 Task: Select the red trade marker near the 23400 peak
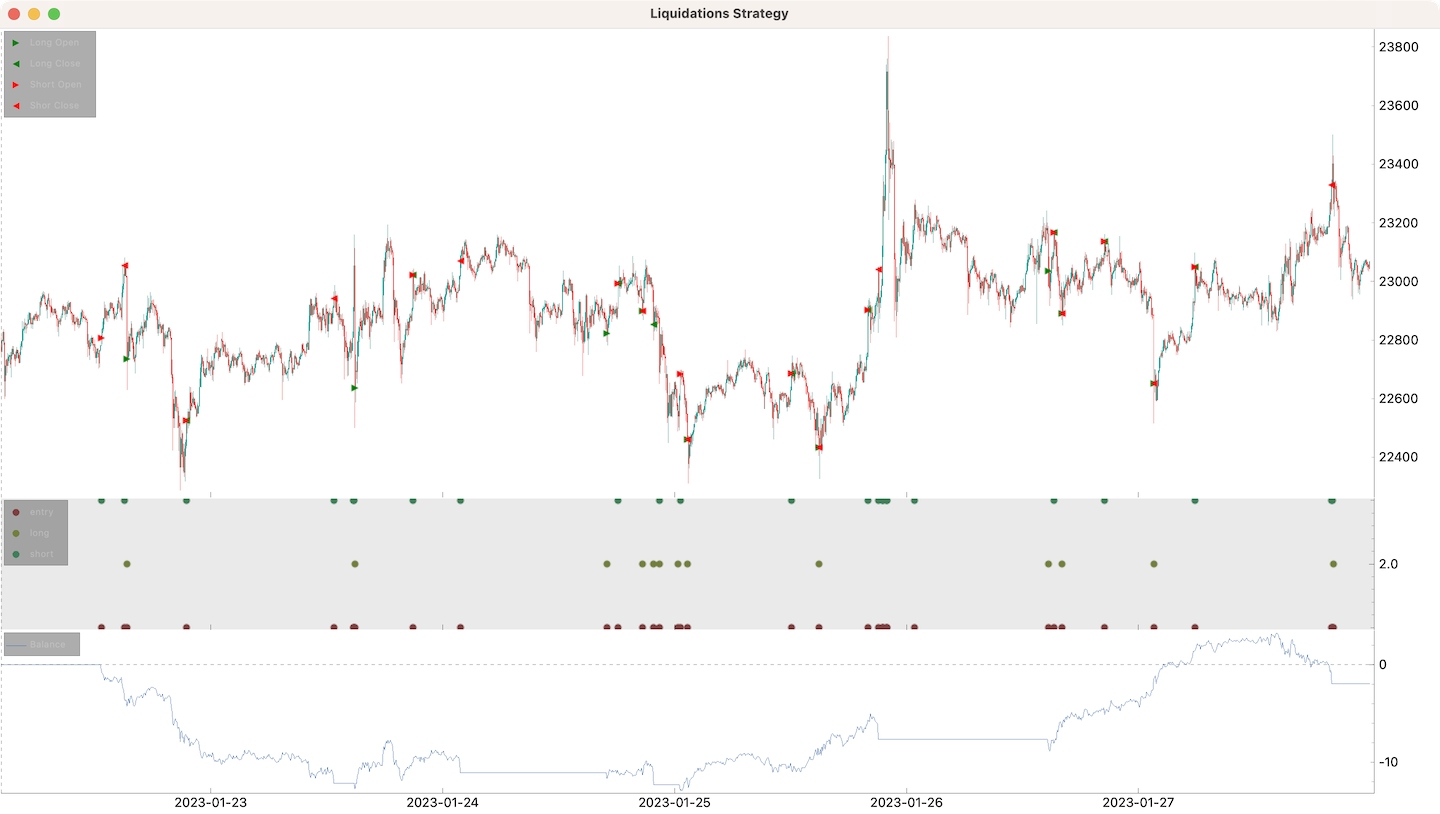(x=1332, y=185)
